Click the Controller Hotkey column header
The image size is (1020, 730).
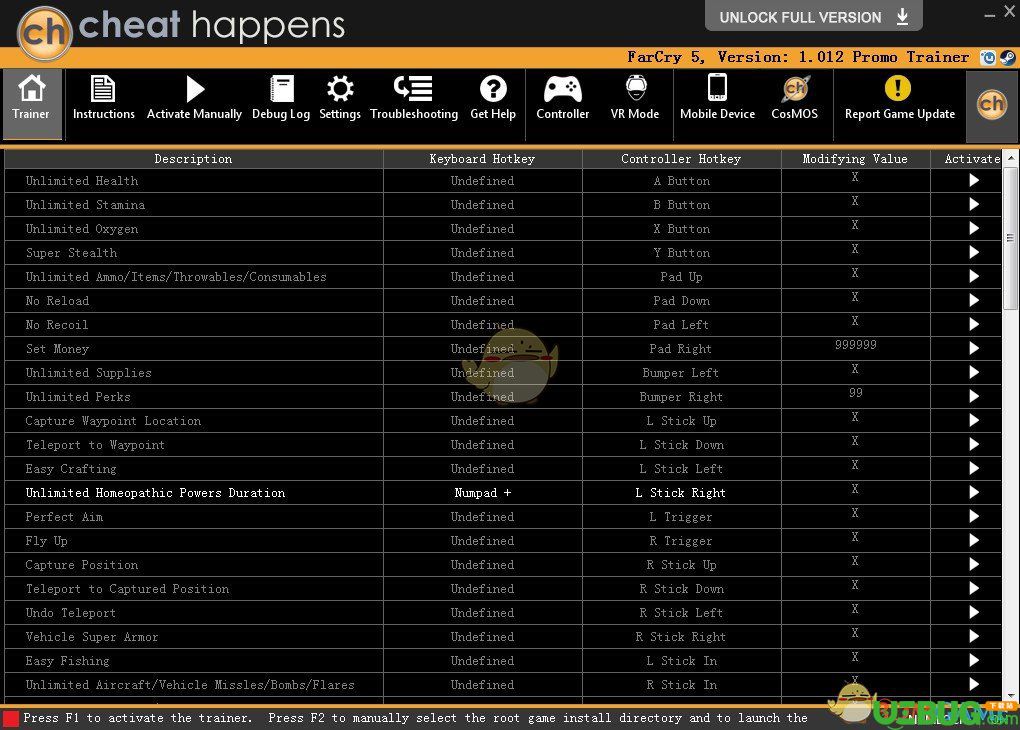point(681,159)
